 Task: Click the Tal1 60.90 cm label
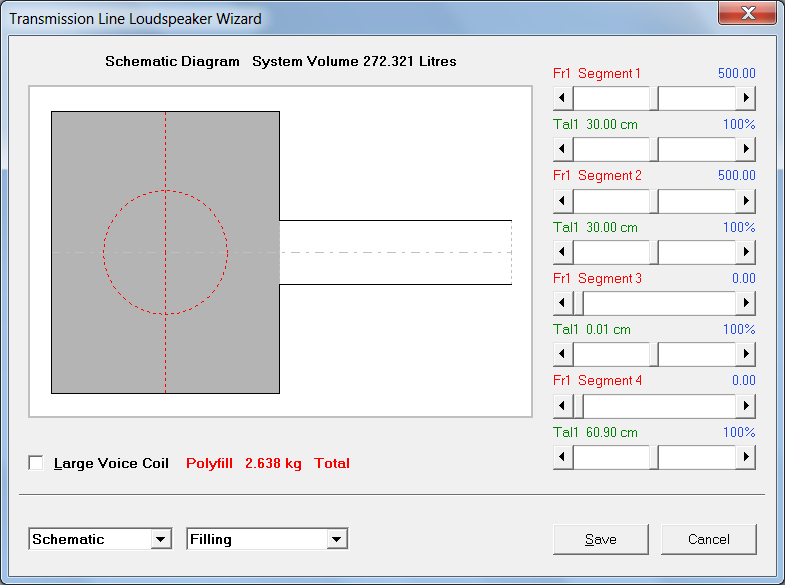tap(595, 432)
